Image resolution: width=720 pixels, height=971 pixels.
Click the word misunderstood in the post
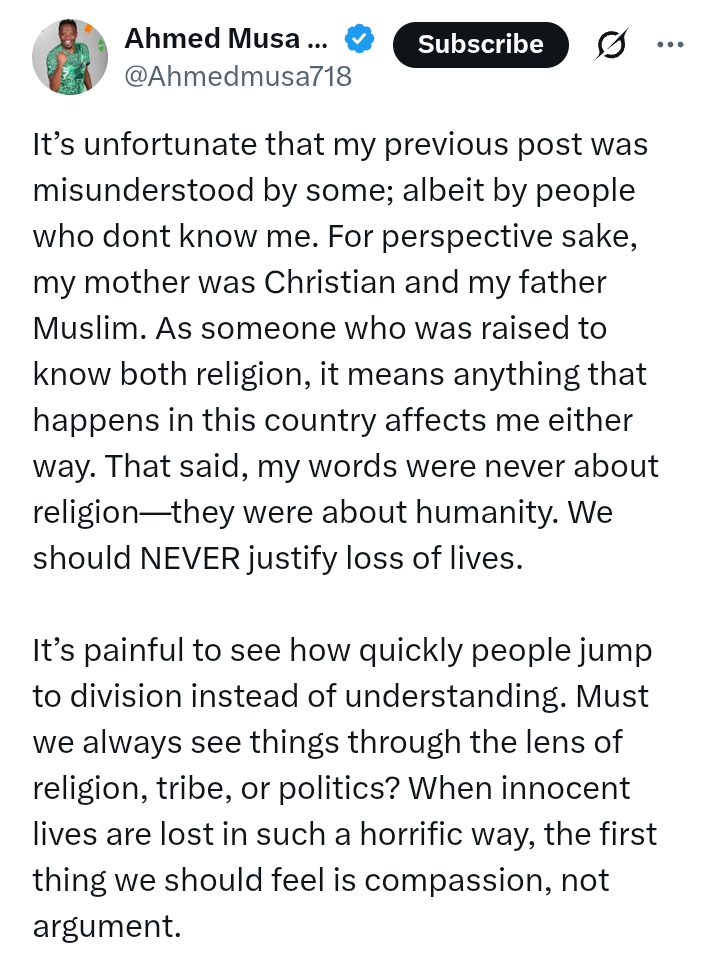click(142, 190)
